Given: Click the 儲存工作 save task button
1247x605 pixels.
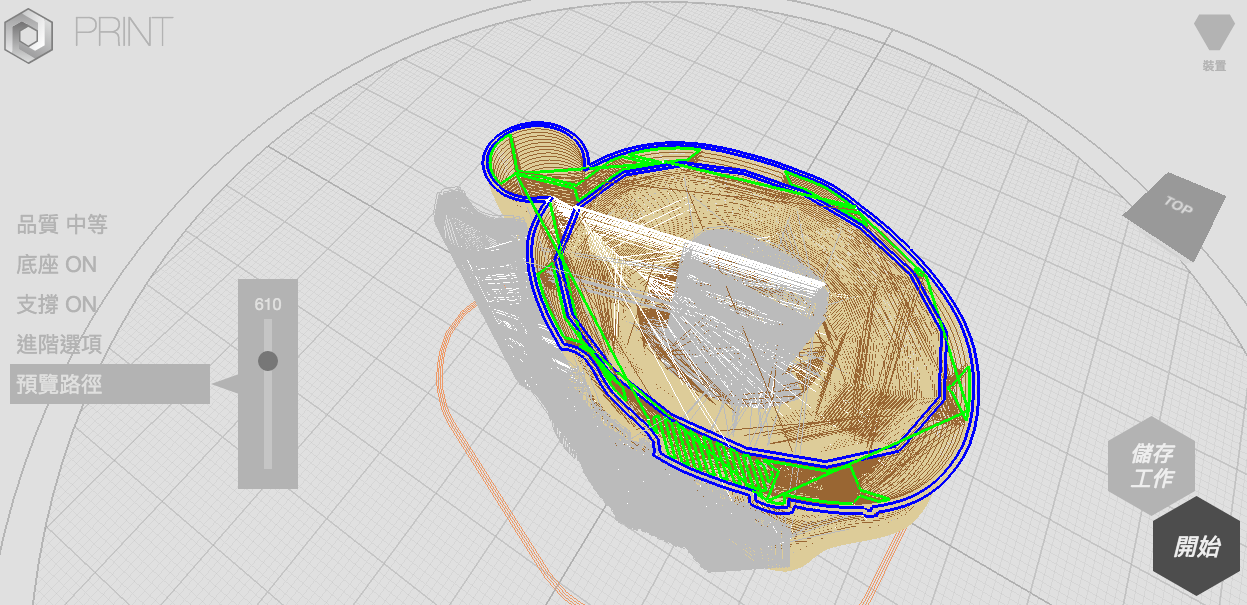Looking at the screenshot, I should [x=1152, y=468].
